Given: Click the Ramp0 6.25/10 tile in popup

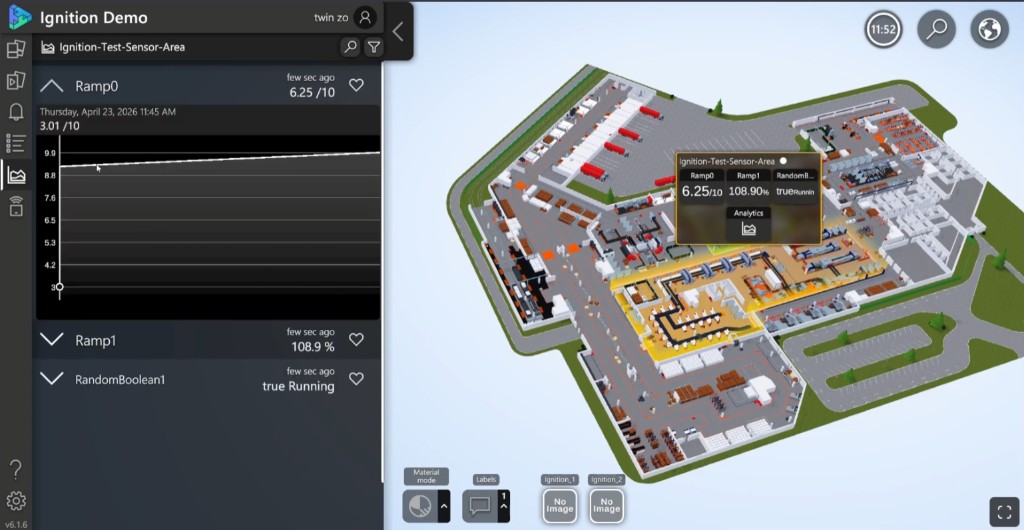Looking at the screenshot, I should click(x=702, y=186).
